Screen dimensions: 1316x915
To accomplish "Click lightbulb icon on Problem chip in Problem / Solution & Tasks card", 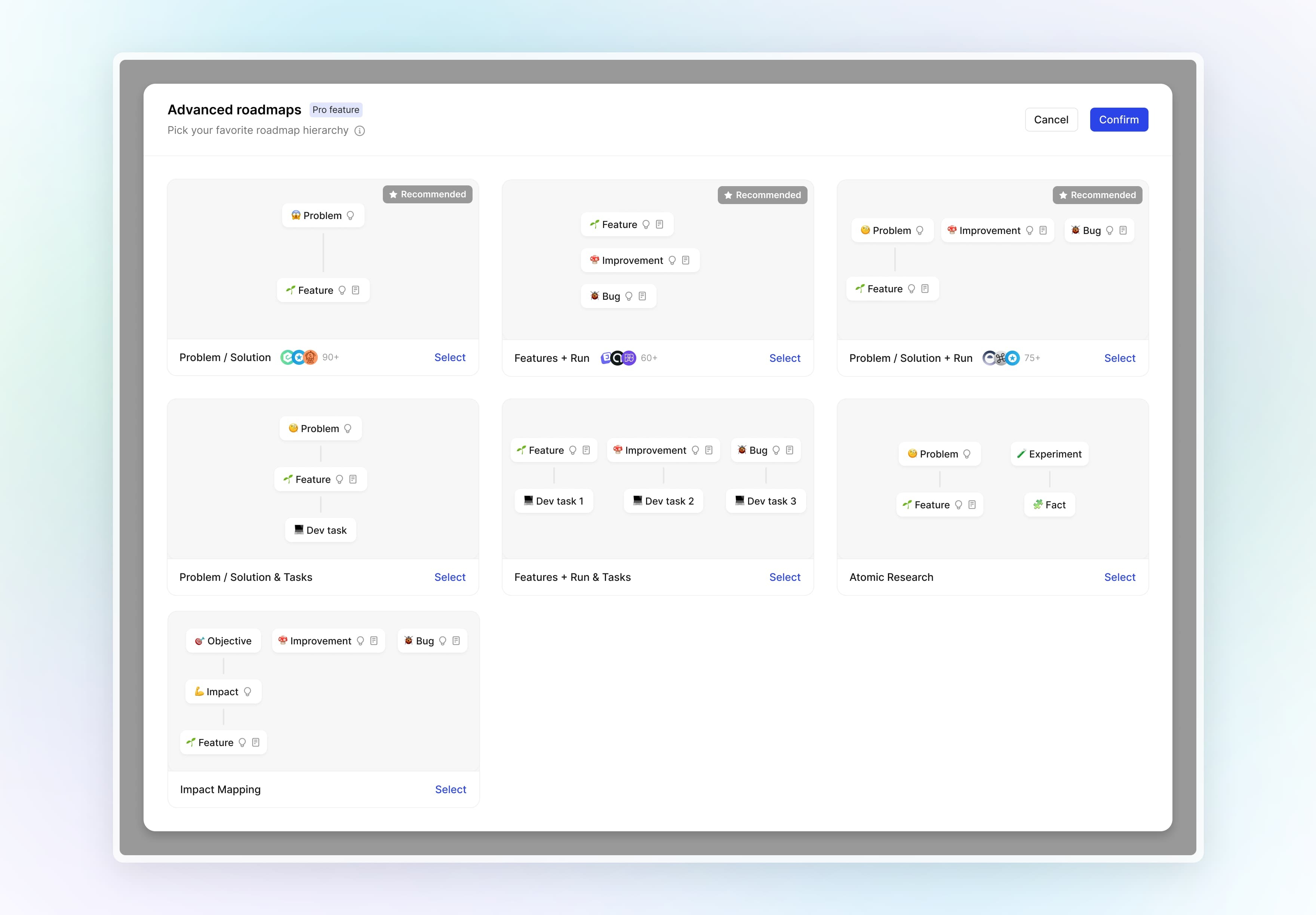I will click(x=347, y=429).
